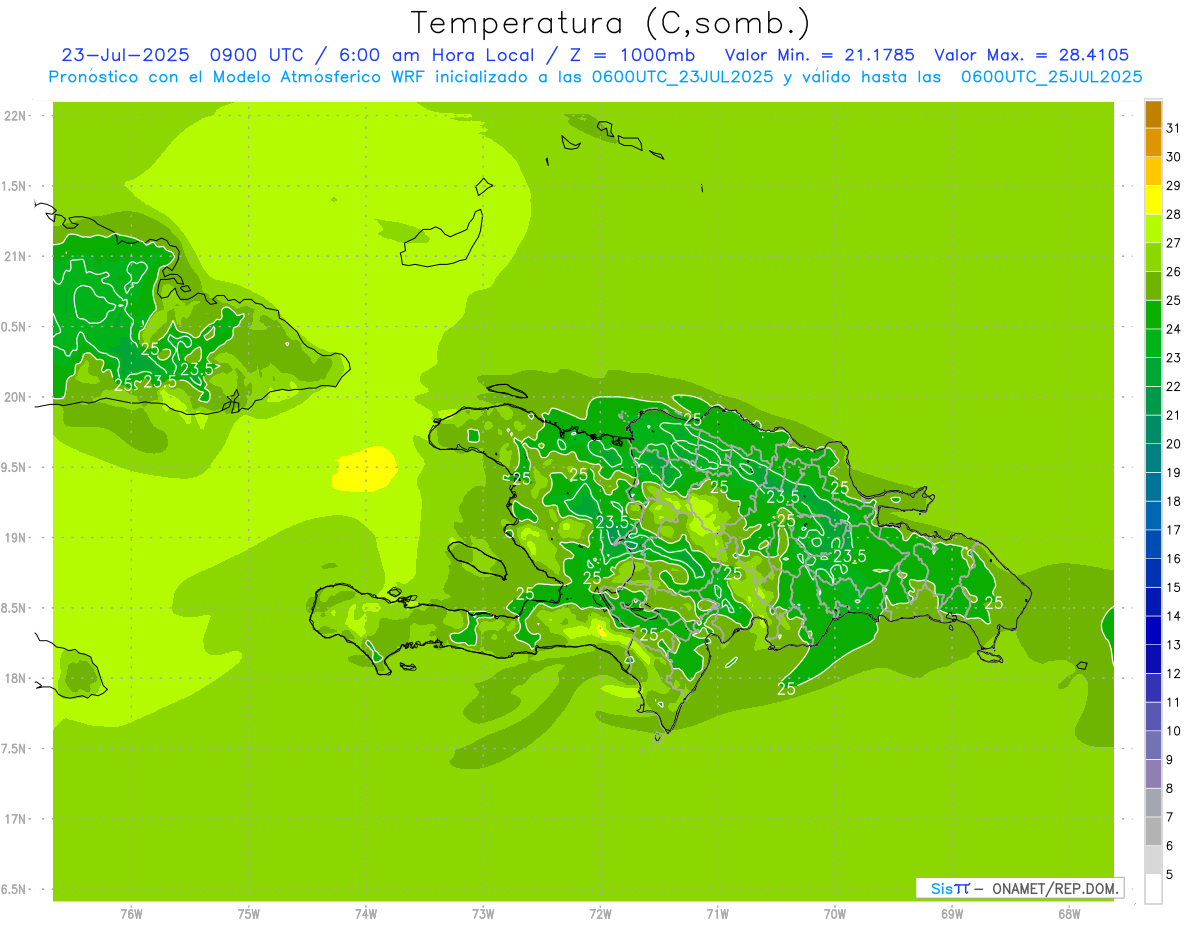Click the "21N" latitude label
Image resolution: width=1200 pixels, height=927 pixels.
click(x=15, y=256)
